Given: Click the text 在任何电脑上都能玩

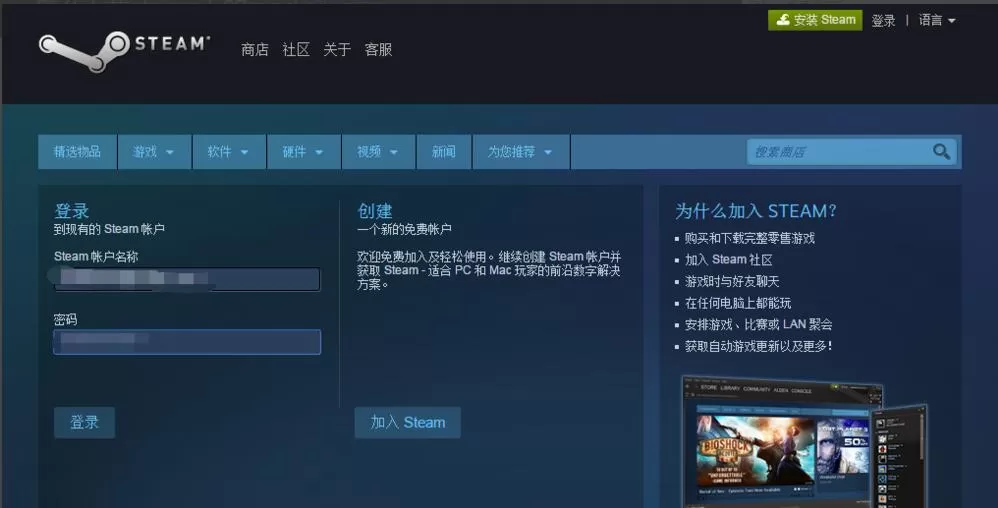Looking at the screenshot, I should [x=738, y=303].
